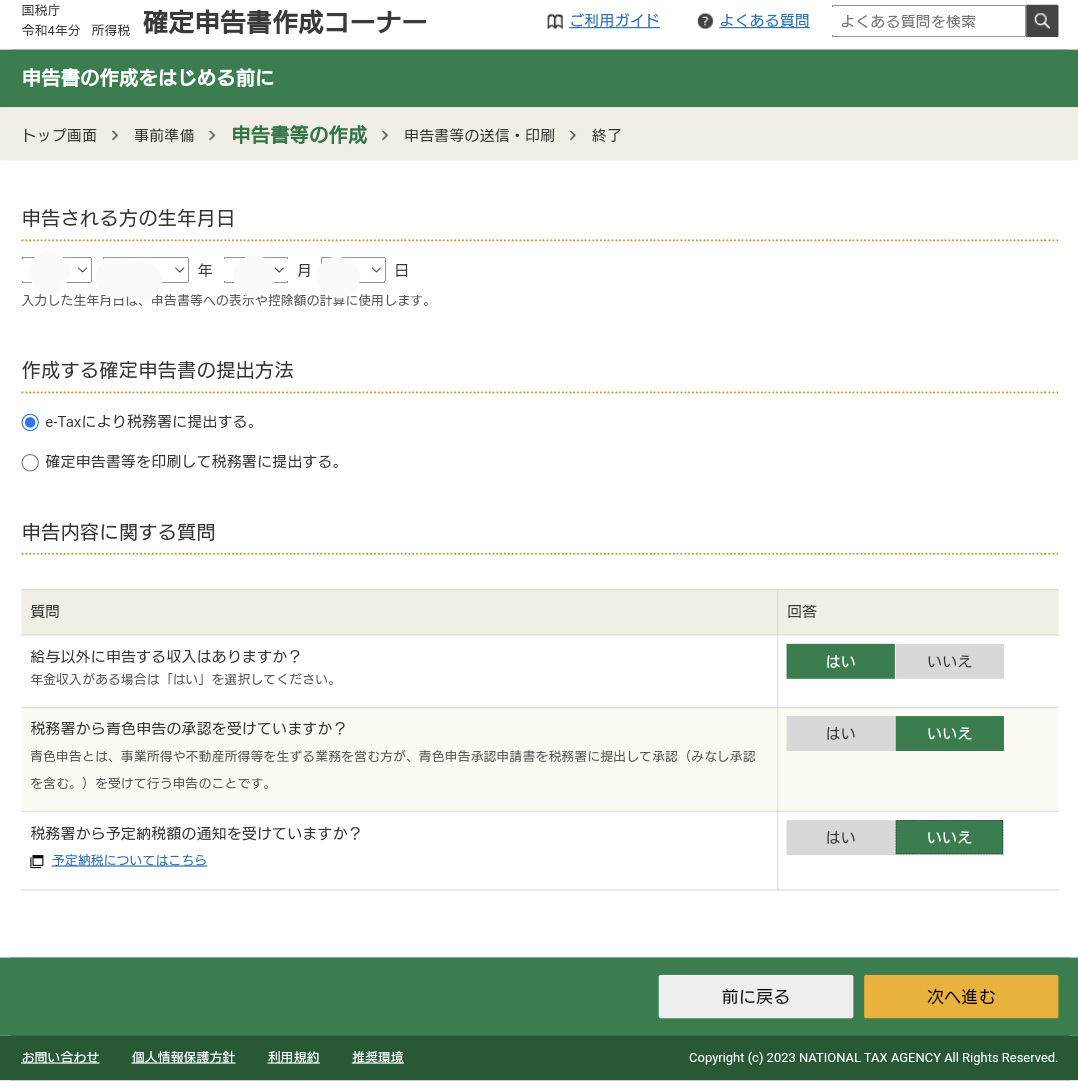Select はい for 予定納税額の通知 question
1078x1089 pixels.
pos(840,838)
